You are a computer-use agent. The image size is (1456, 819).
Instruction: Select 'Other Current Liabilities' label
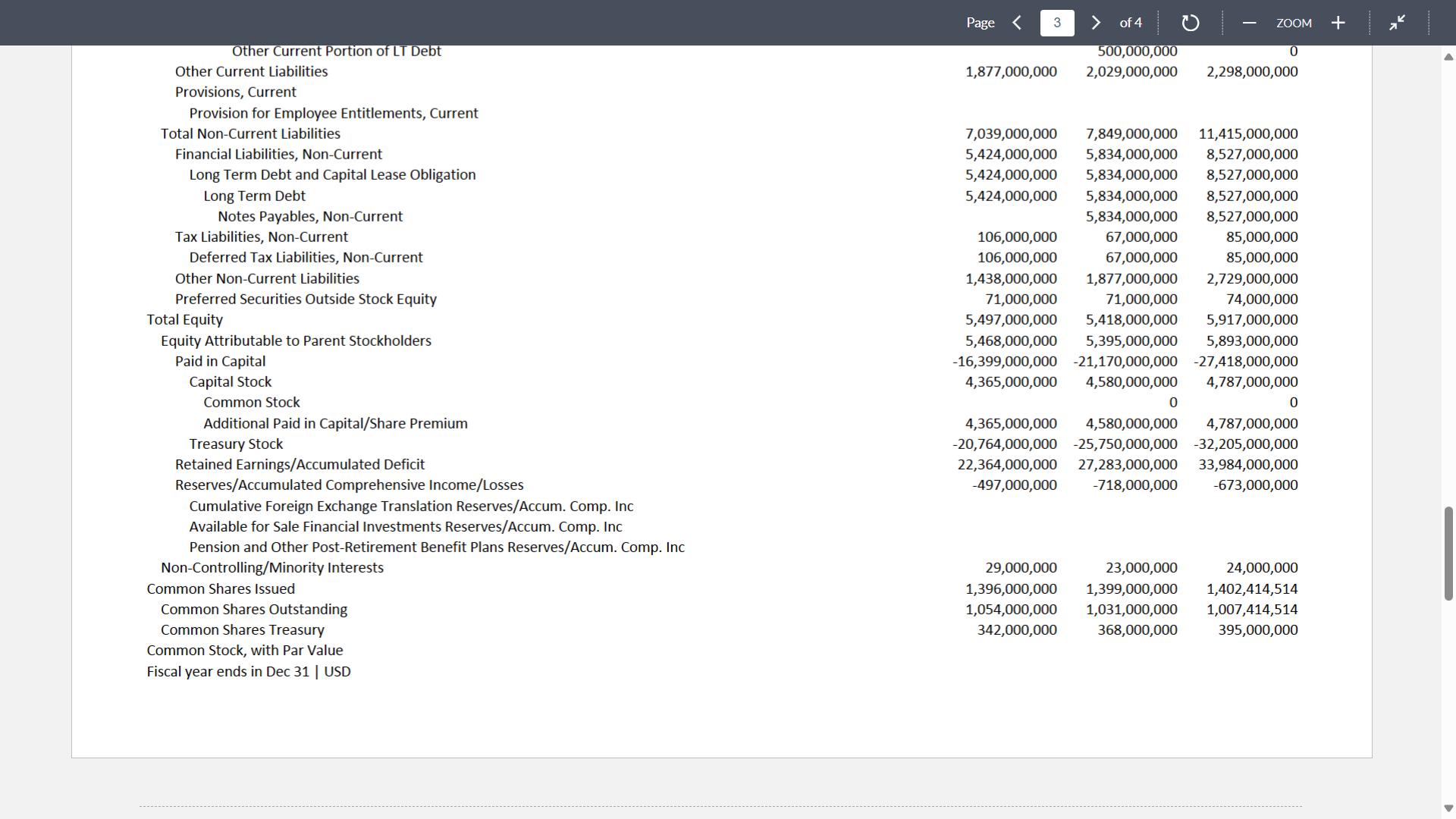point(251,71)
